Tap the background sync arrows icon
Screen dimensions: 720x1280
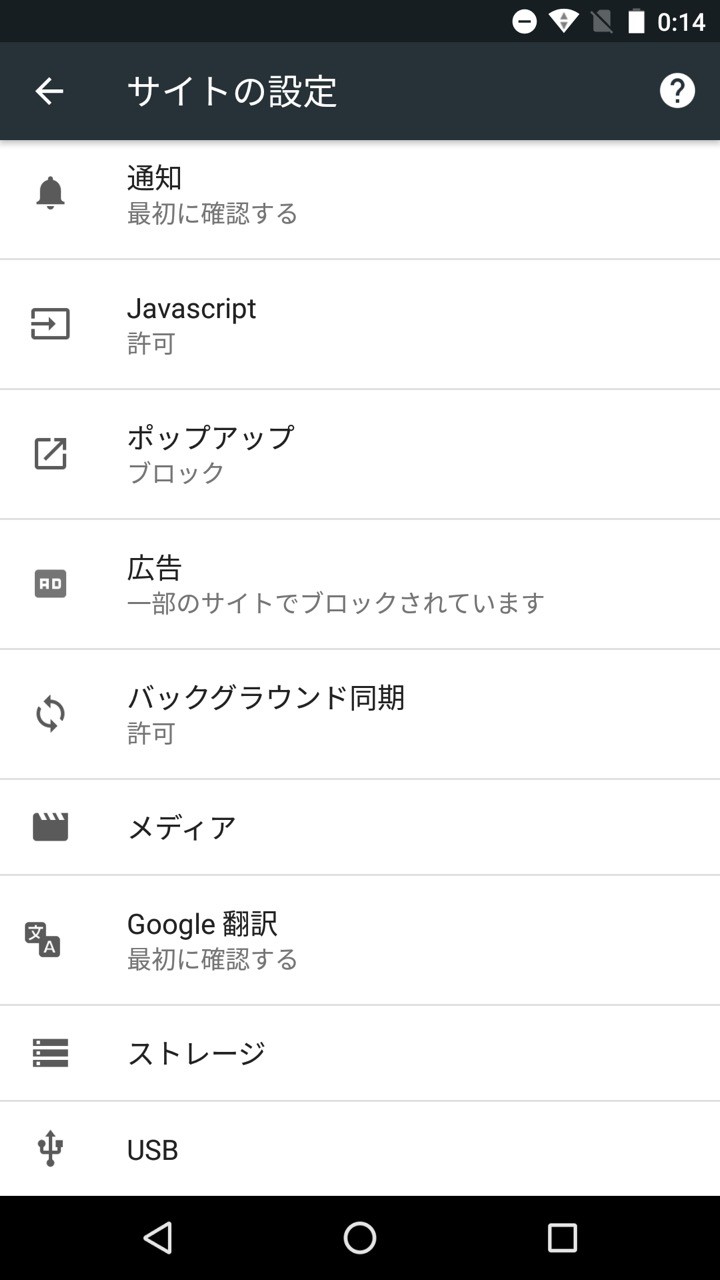pyautogui.click(x=50, y=714)
